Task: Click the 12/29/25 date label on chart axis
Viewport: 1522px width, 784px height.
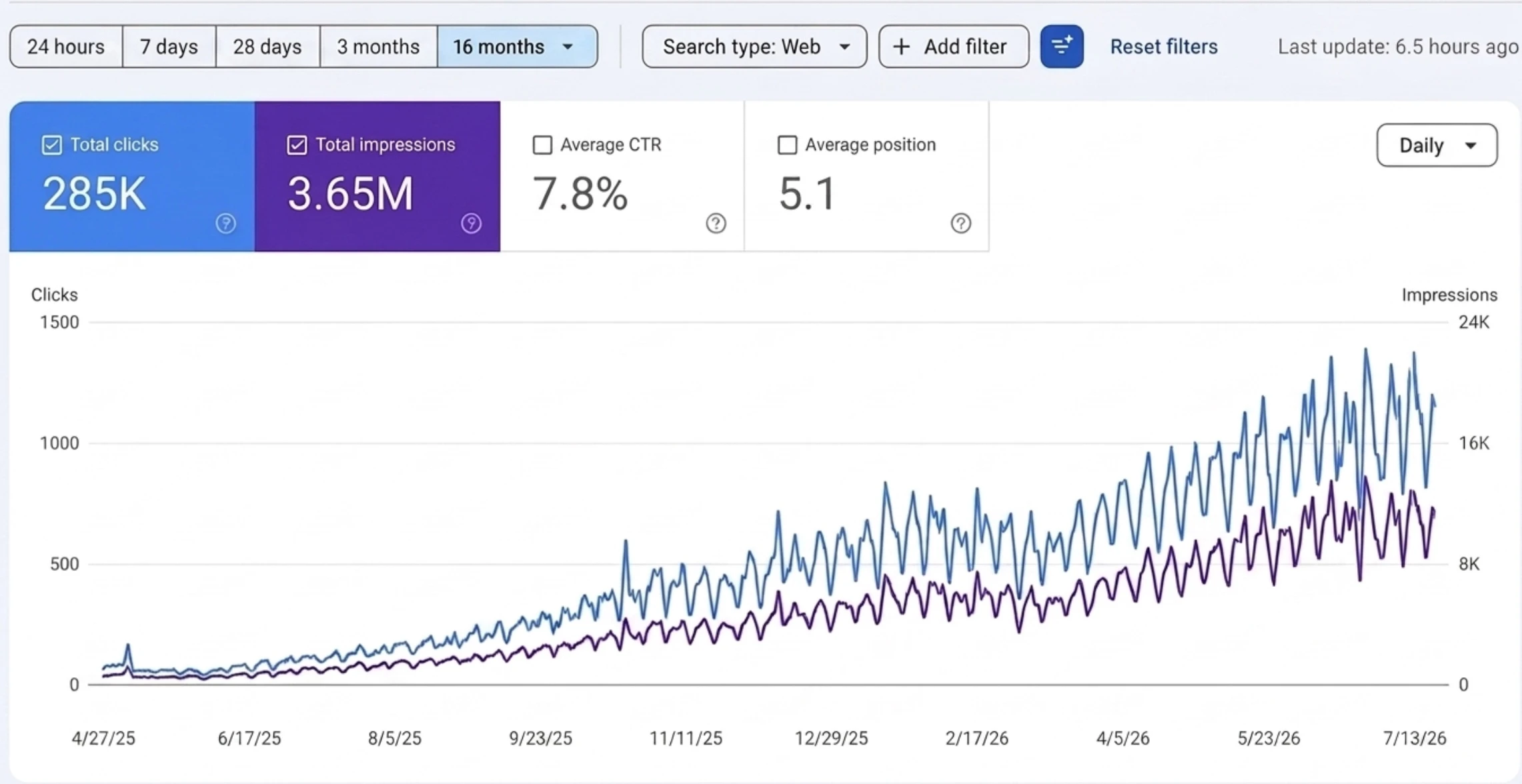Action: [x=832, y=739]
